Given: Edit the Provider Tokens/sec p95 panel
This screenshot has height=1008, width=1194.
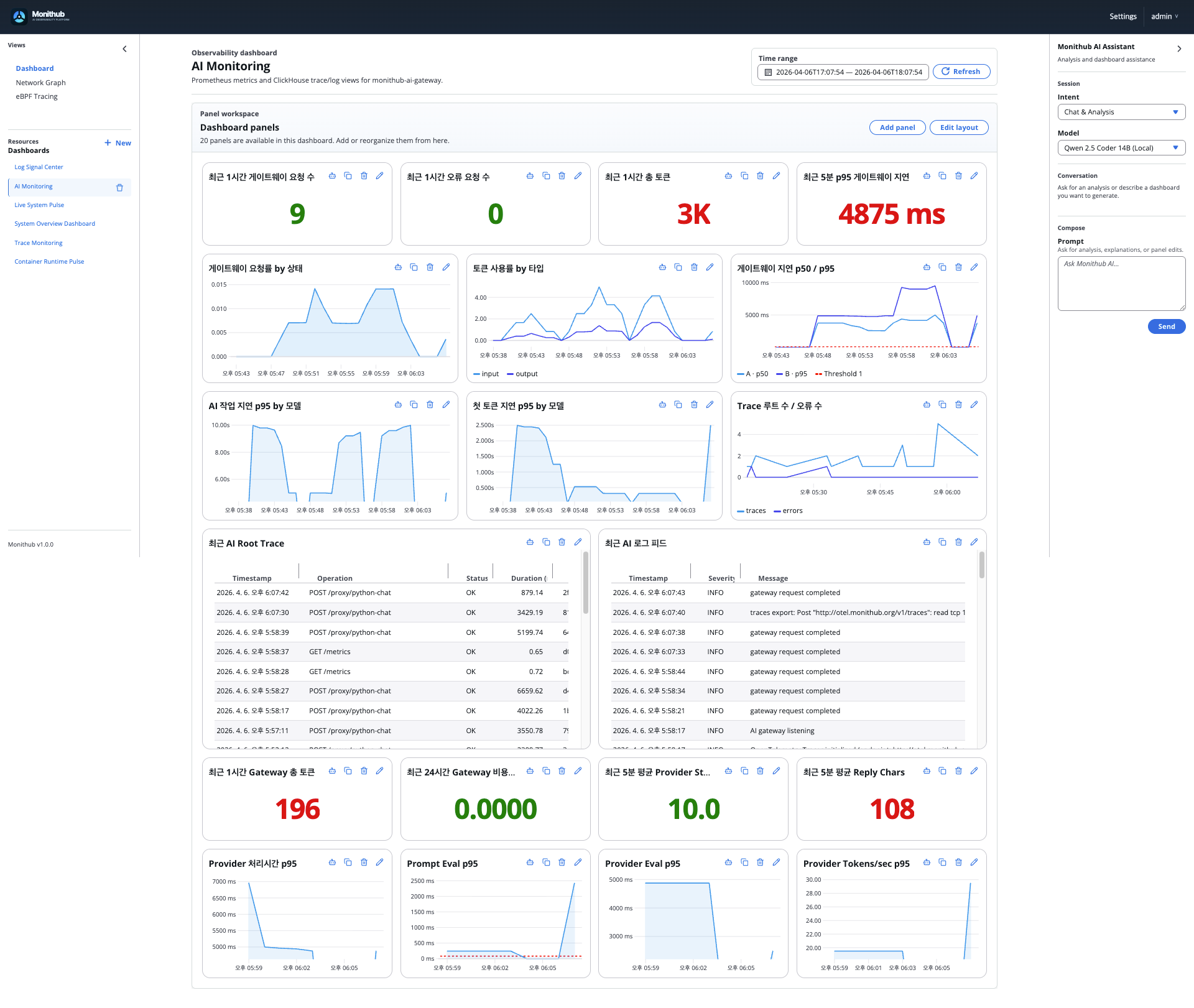Looking at the screenshot, I should [x=974, y=862].
